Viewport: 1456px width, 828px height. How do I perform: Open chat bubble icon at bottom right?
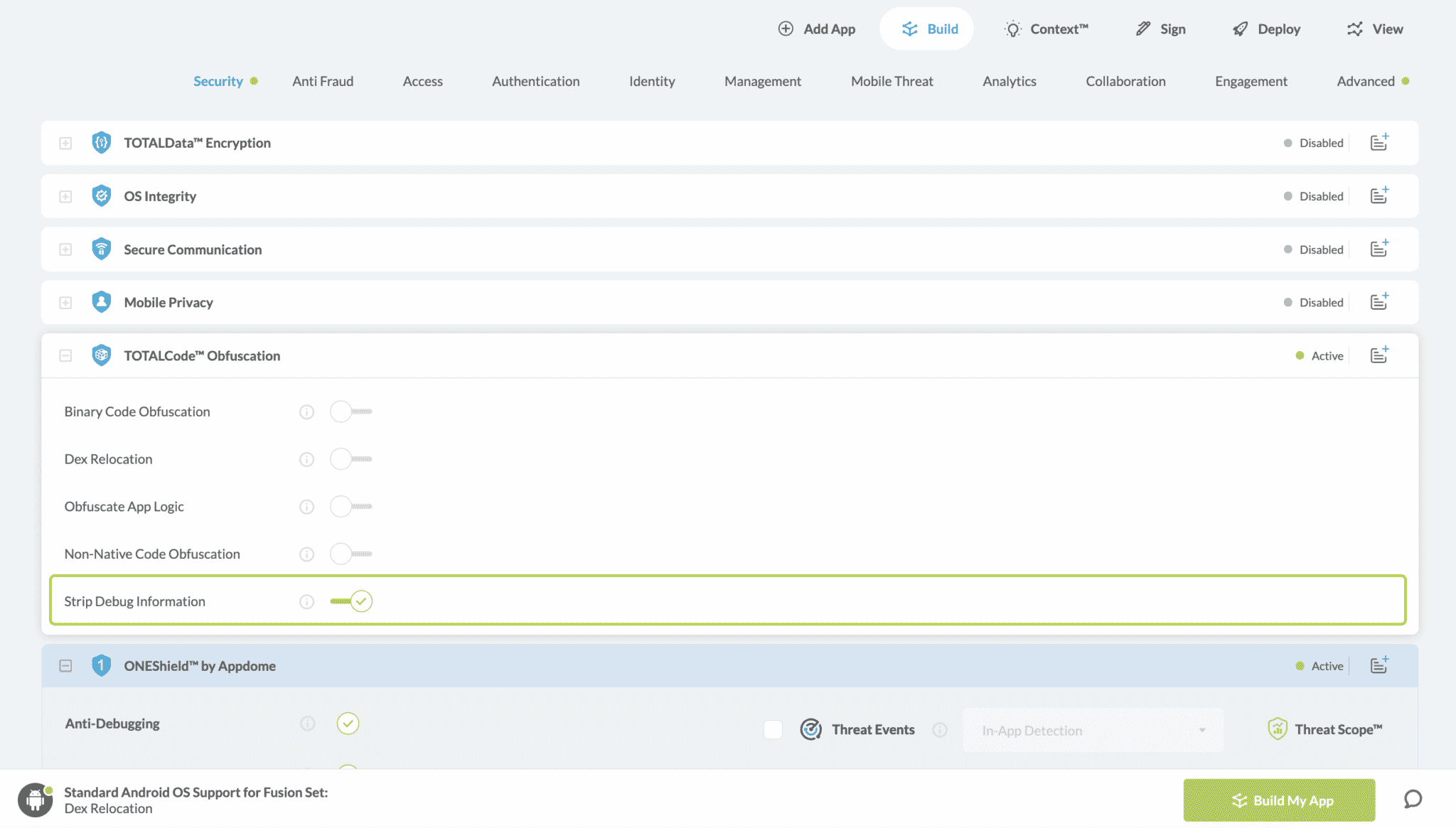[1413, 800]
